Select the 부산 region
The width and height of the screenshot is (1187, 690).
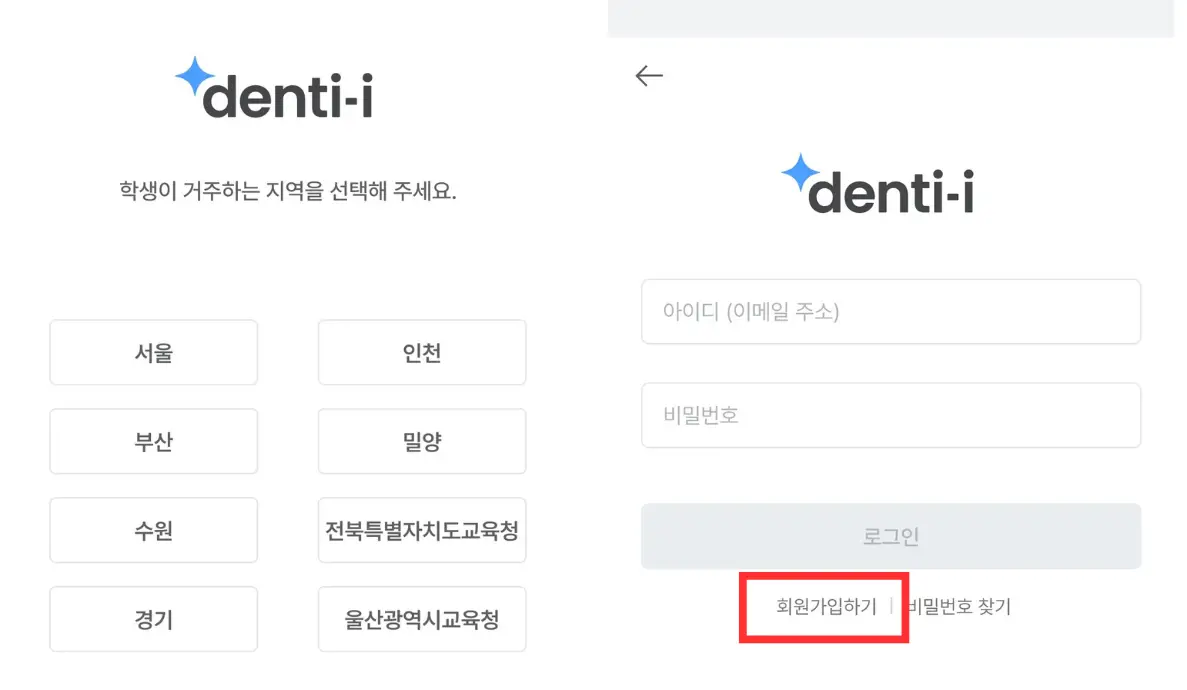153,441
